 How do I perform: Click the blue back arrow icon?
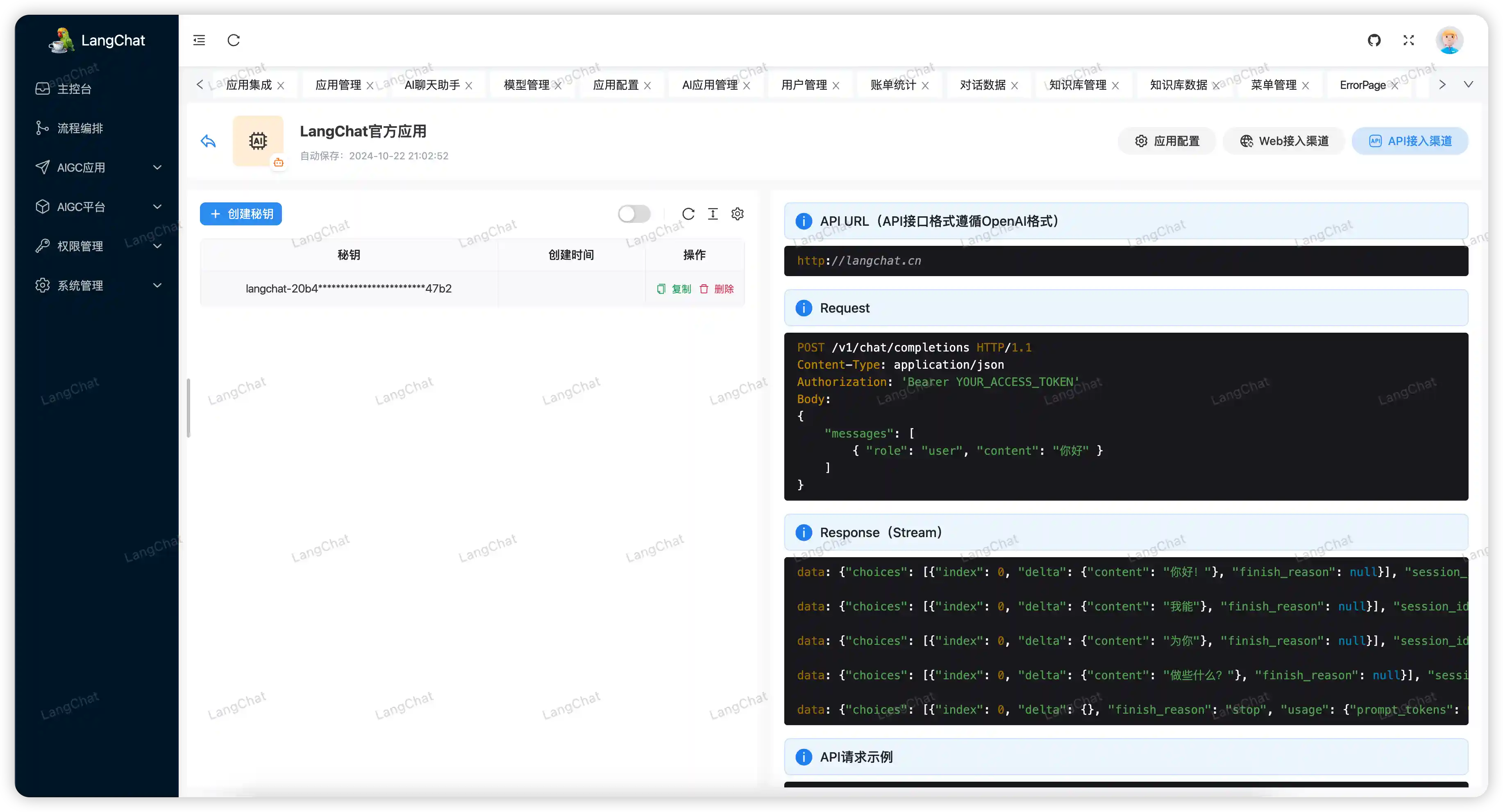pos(208,141)
